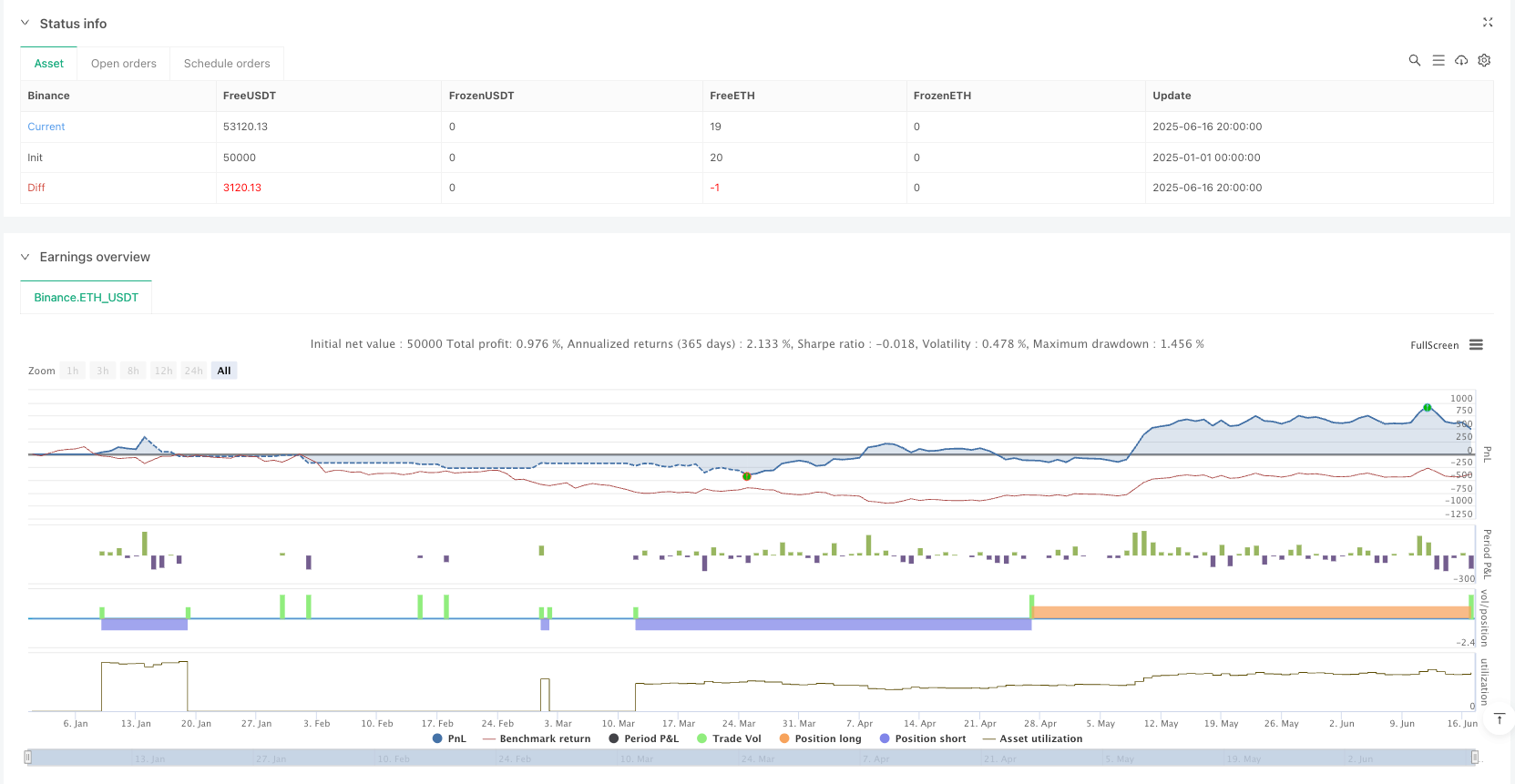
Task: Click the left handle of range navigator
Action: (28, 758)
